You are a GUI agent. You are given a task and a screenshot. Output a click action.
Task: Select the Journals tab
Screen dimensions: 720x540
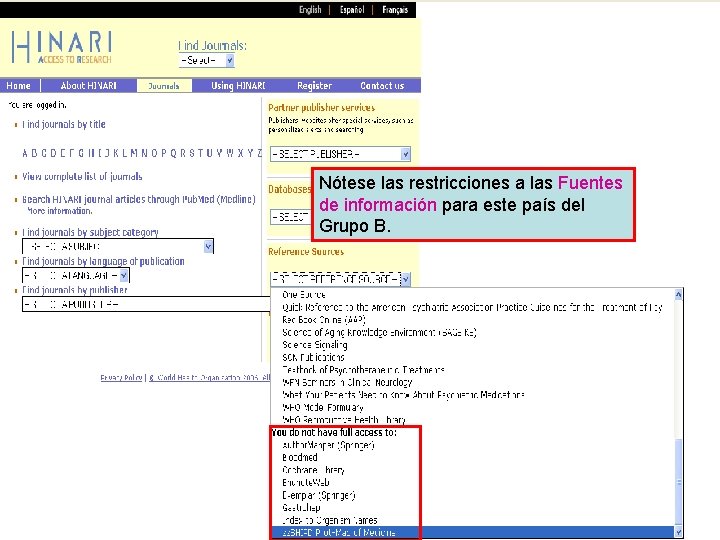tap(164, 86)
